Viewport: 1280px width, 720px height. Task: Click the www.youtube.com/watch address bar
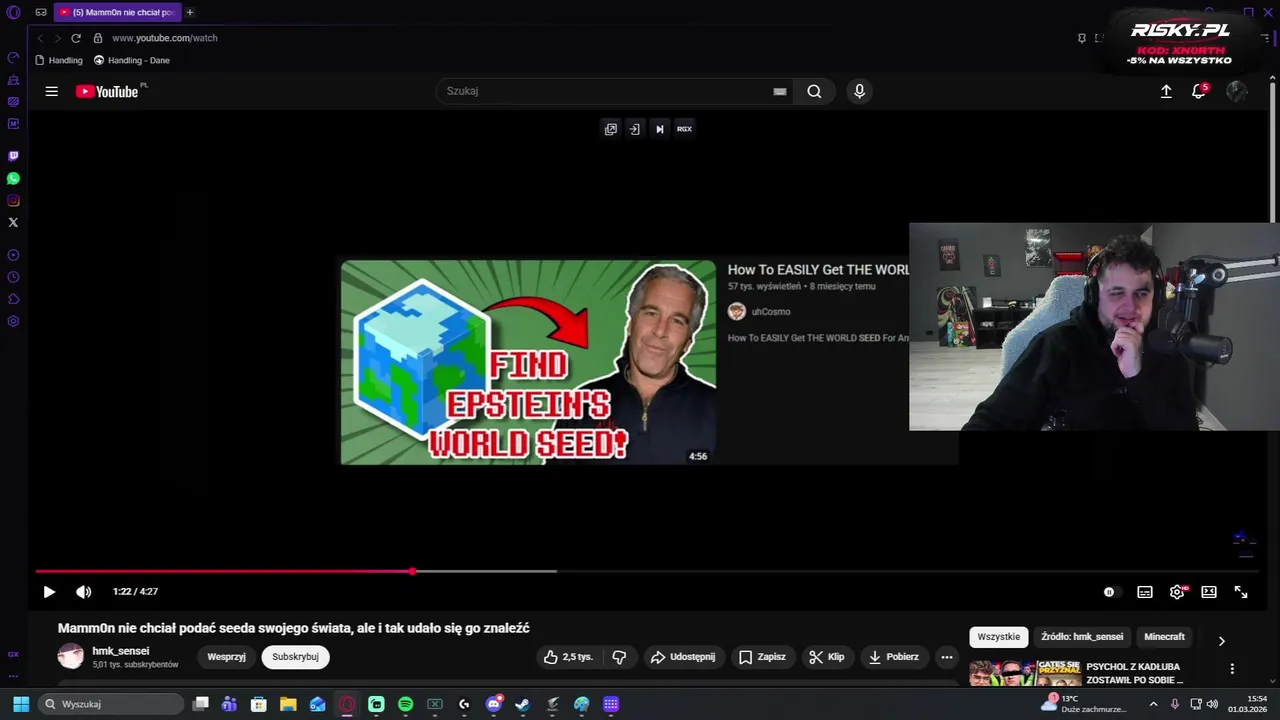(x=165, y=38)
